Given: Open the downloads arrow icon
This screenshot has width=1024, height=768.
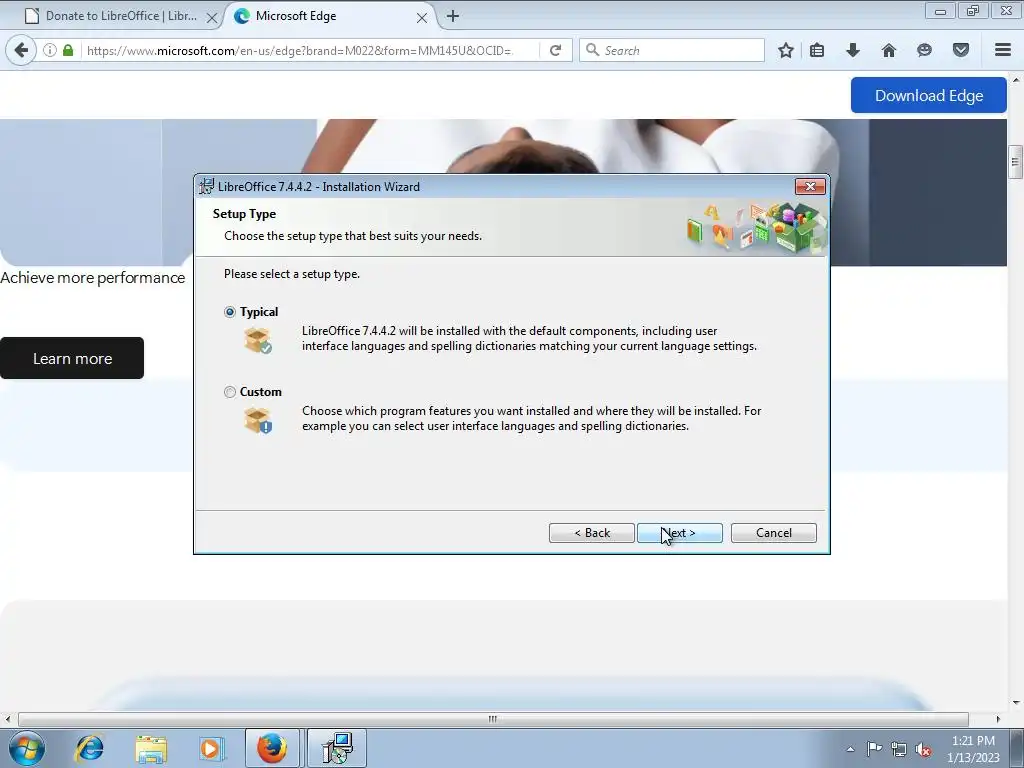Looking at the screenshot, I should pos(853,50).
